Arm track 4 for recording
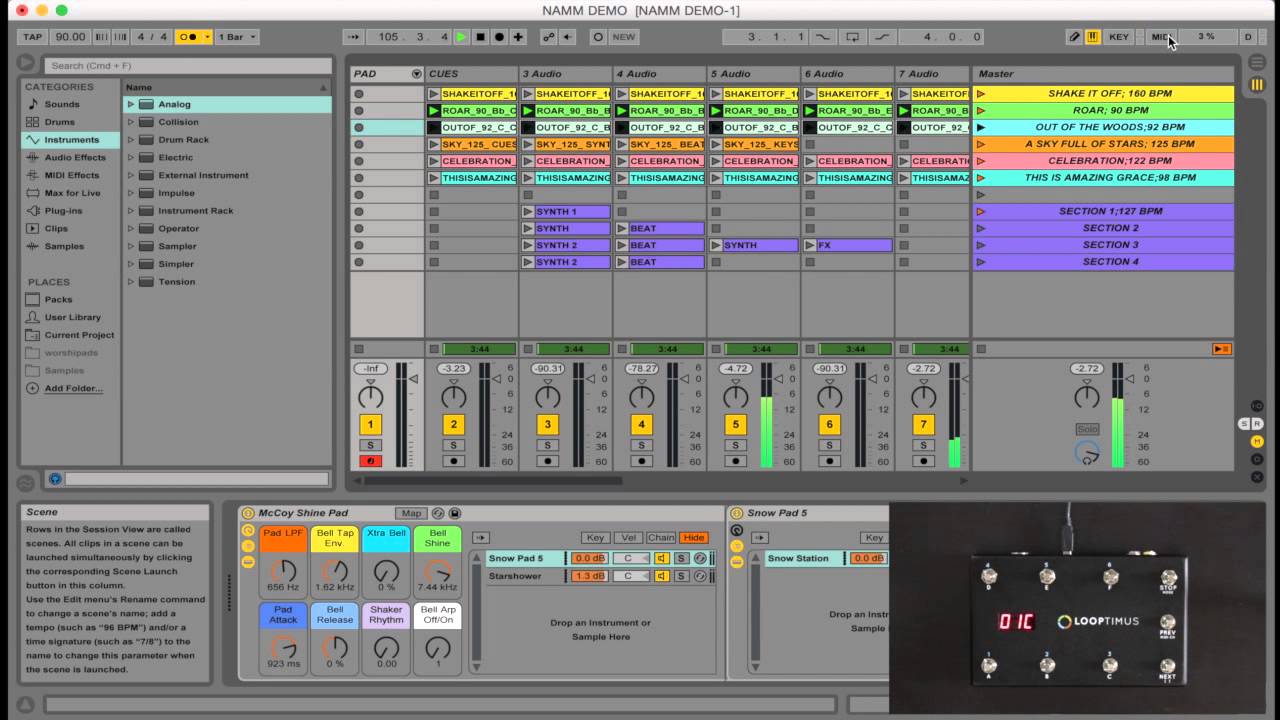This screenshot has height=720, width=1280. pyautogui.click(x=642, y=461)
